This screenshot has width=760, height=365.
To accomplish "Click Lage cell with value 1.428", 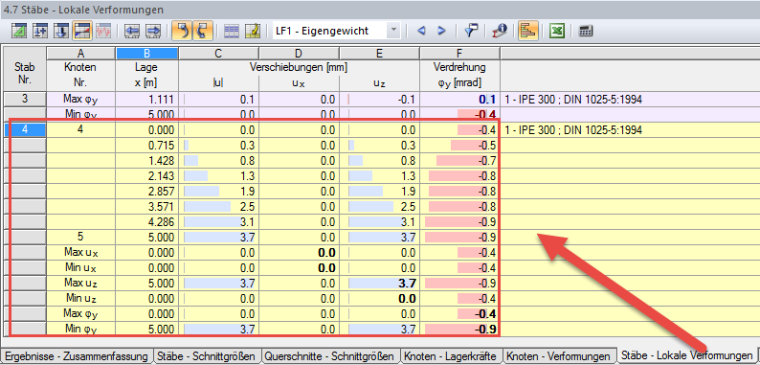I will [147, 160].
